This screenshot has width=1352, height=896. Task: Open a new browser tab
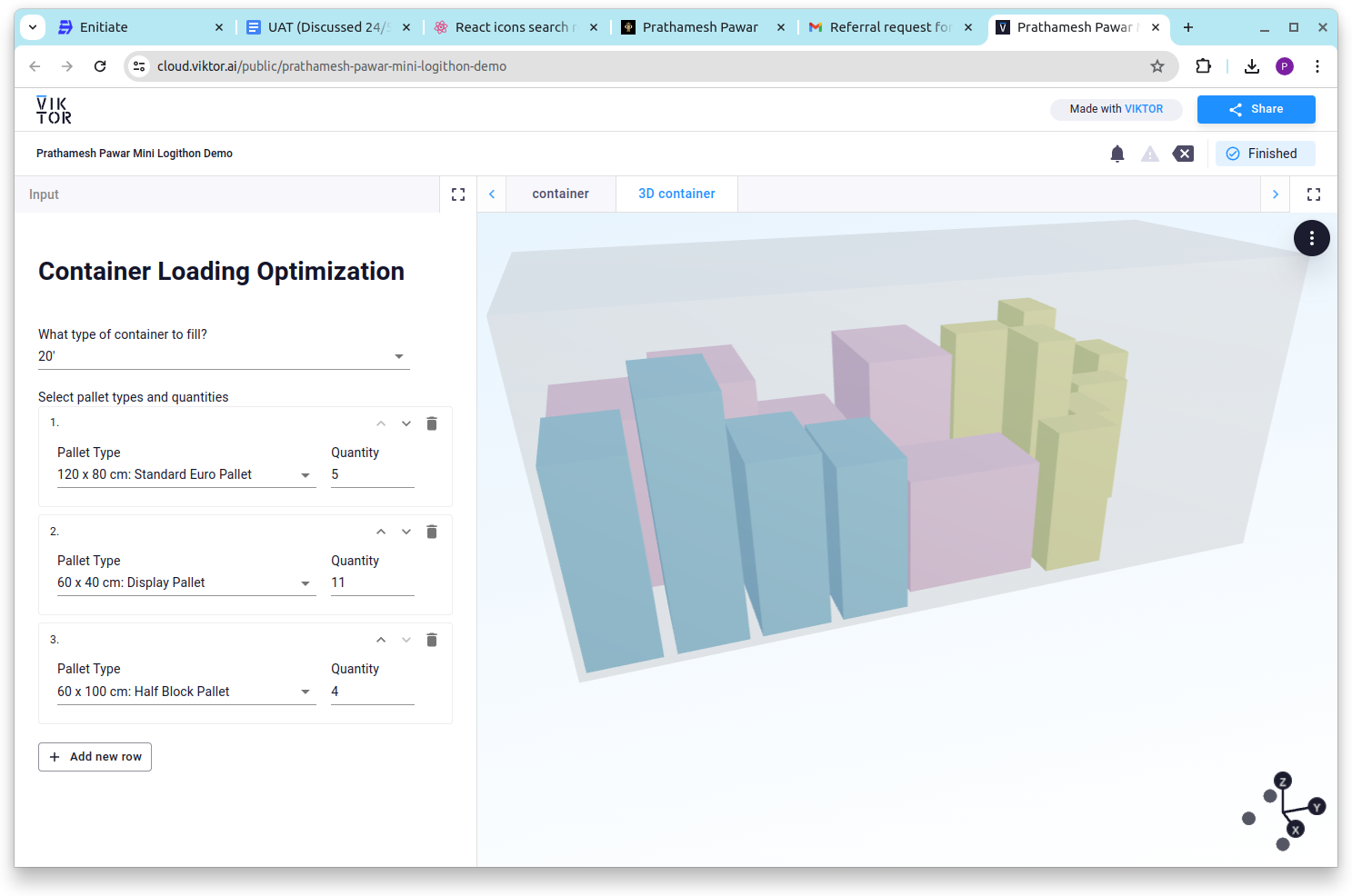pos(1188,27)
